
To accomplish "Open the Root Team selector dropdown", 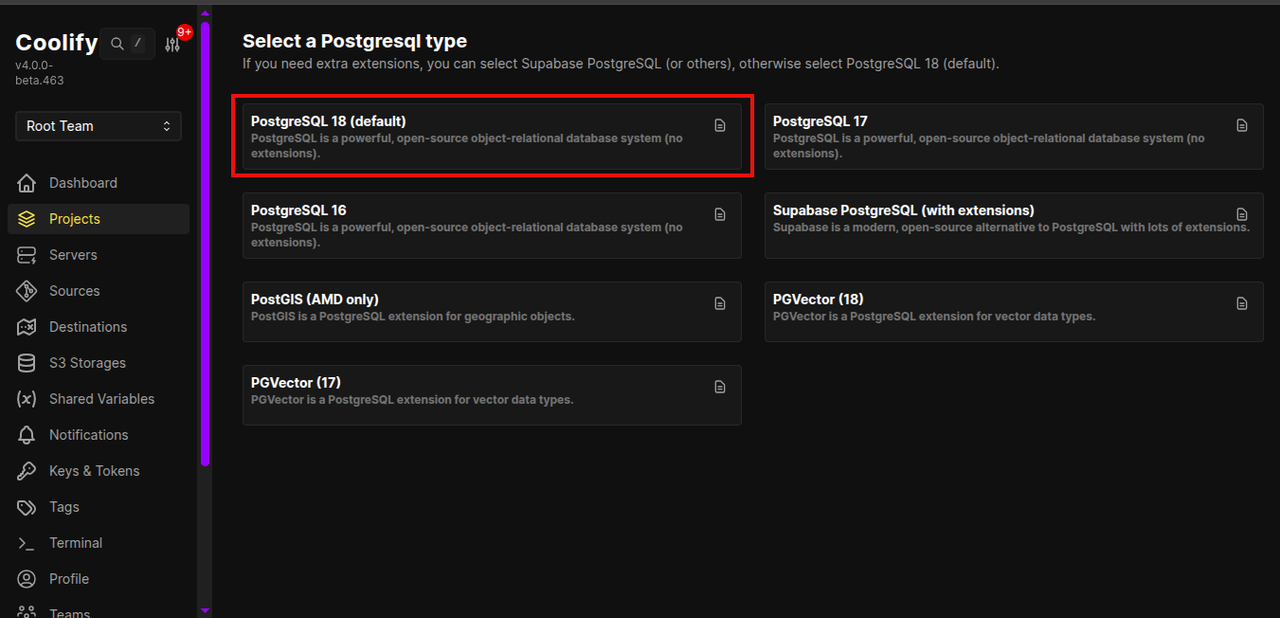I will point(97,126).
